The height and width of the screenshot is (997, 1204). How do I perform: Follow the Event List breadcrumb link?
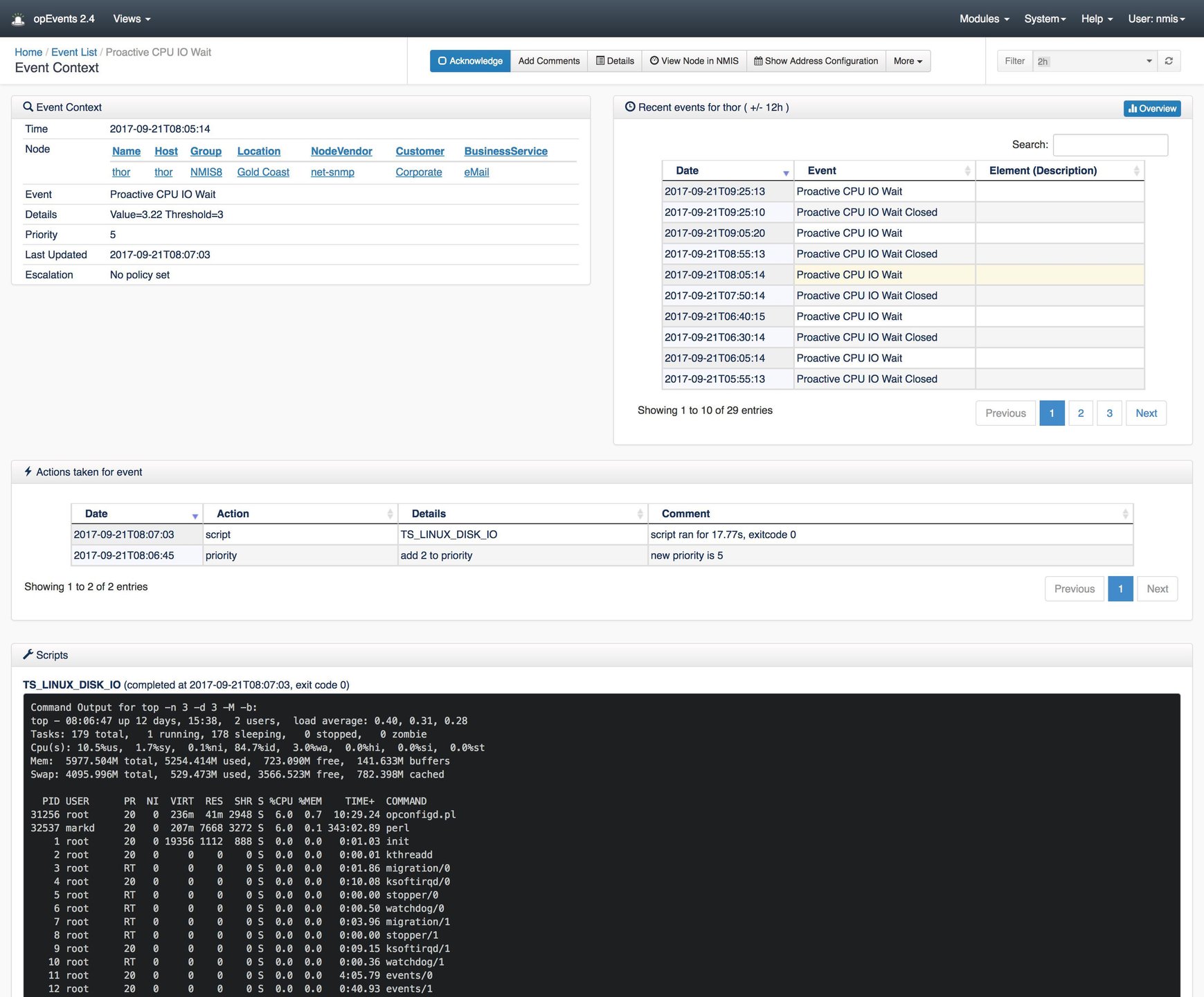coord(74,52)
